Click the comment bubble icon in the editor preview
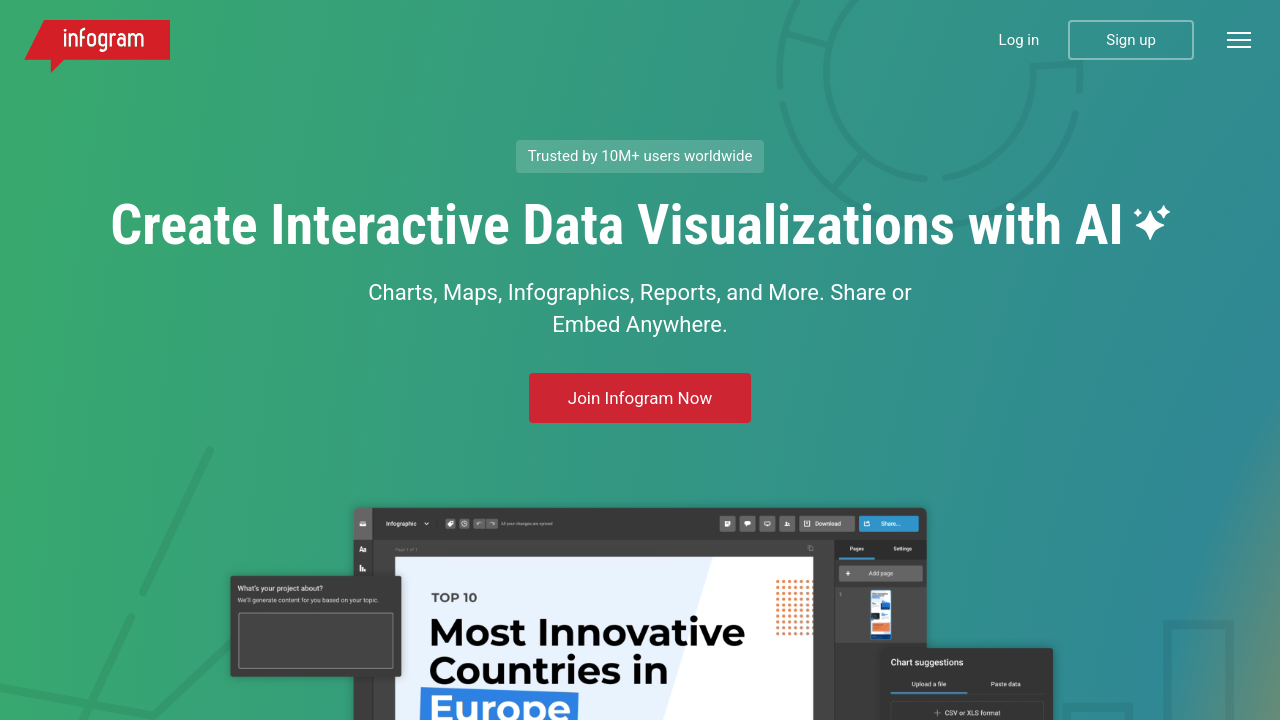Screen dimensions: 1280x720 (x=747, y=523)
